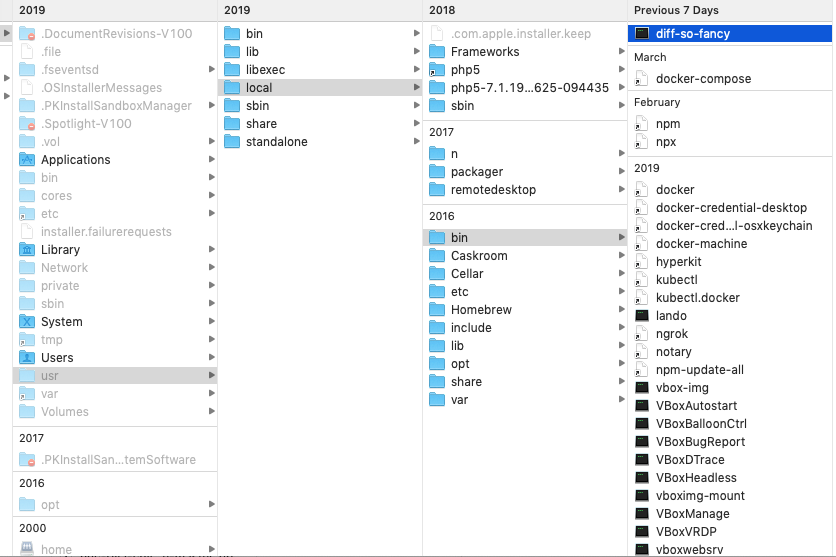Screen dimensions: 836x557
Task: Select the docker-cred...l-osxkeychain file name
Action: click(734, 226)
